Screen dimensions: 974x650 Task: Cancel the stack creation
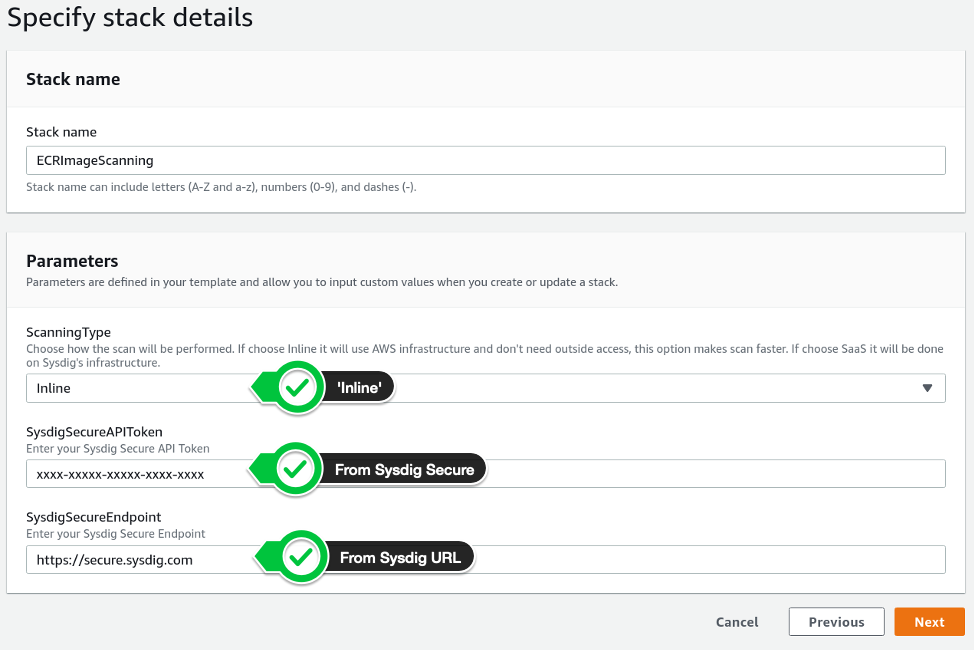point(737,622)
